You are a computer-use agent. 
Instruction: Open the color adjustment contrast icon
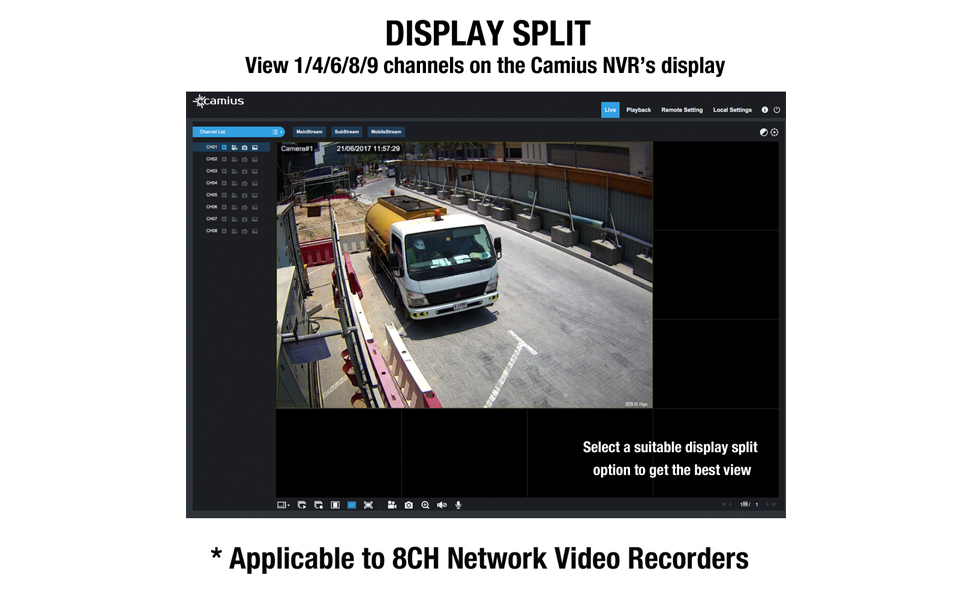(764, 132)
